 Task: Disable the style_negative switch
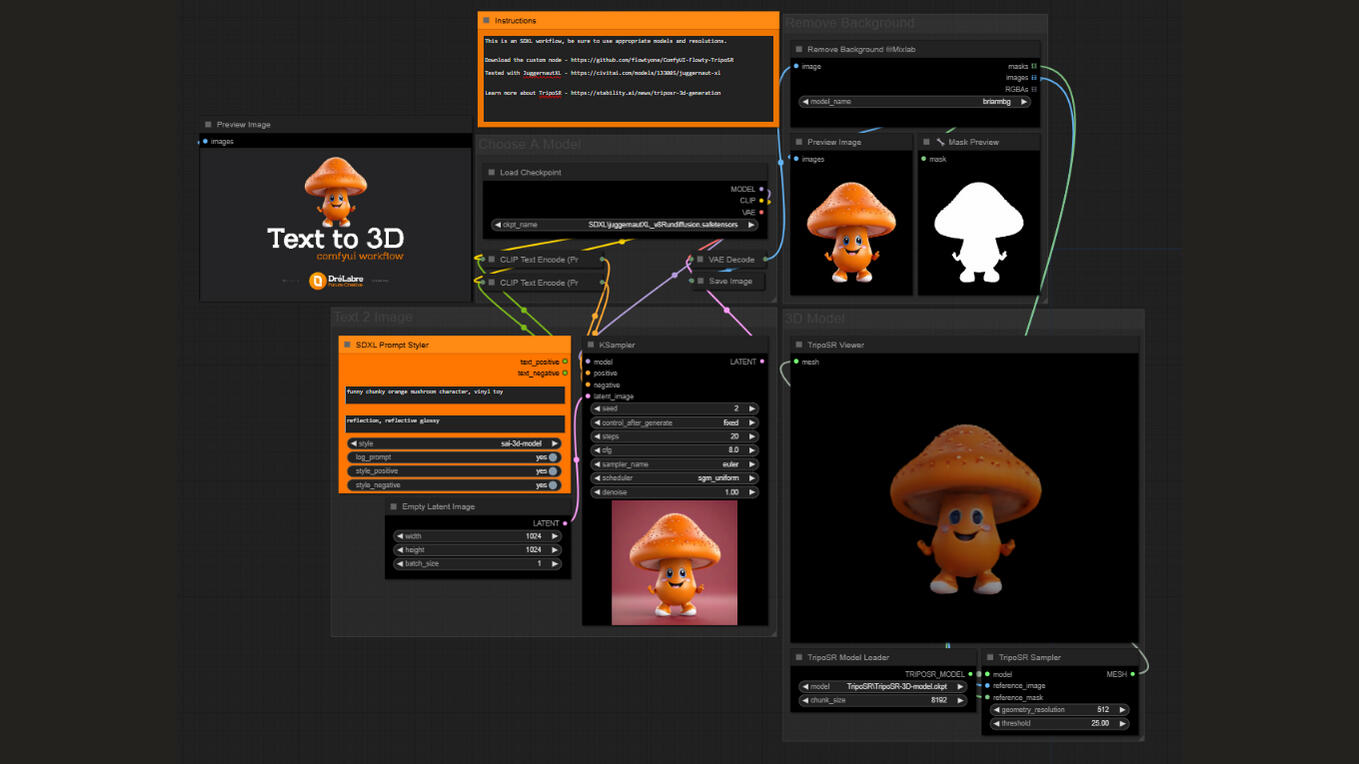click(x=552, y=485)
